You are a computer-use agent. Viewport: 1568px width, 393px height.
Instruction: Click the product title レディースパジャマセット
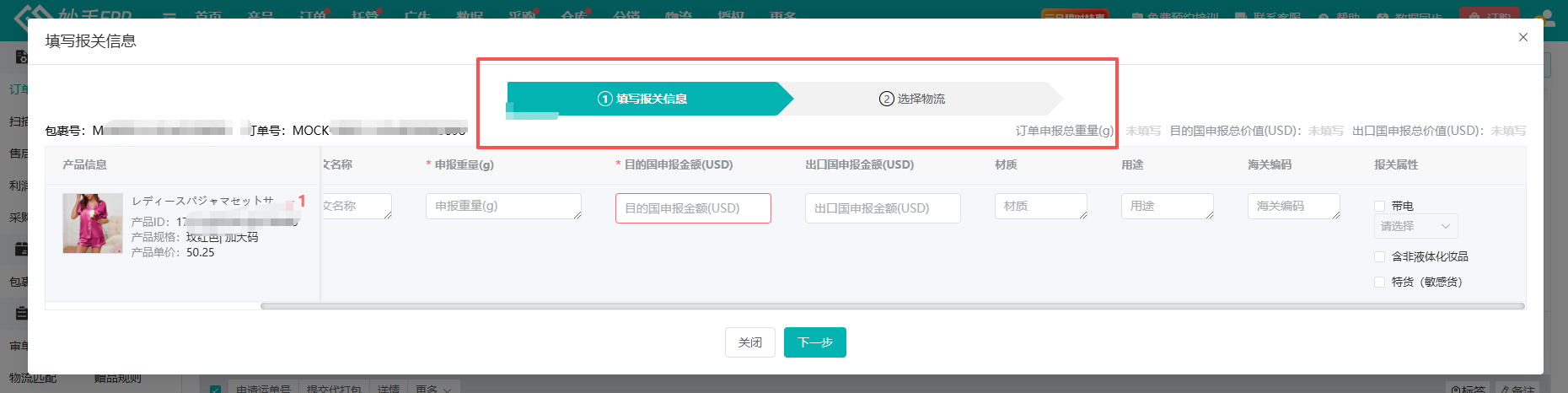(x=202, y=201)
